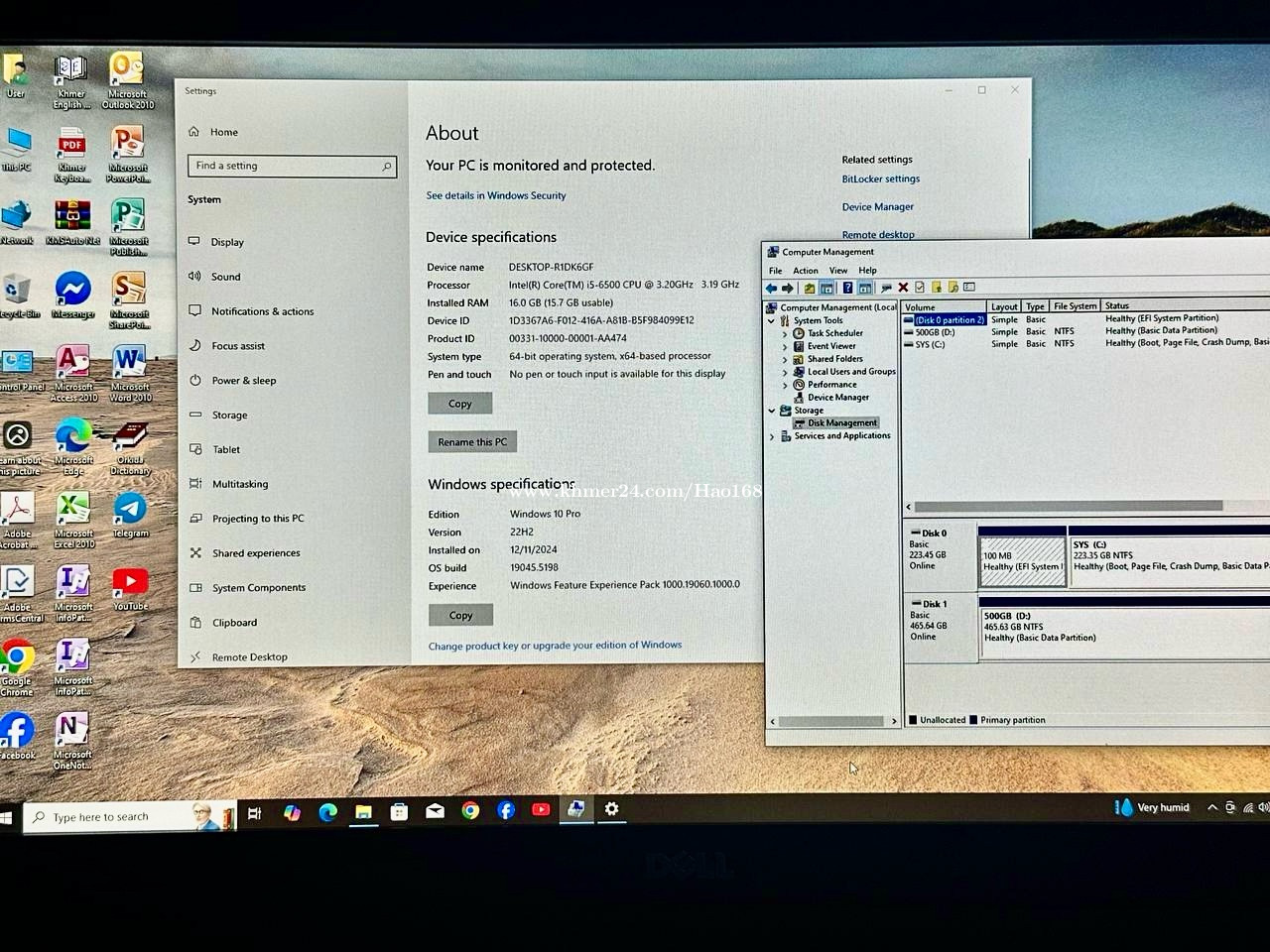1270x952 pixels.
Task: Click Back arrow in Computer Management toolbar
Action: tap(771, 289)
